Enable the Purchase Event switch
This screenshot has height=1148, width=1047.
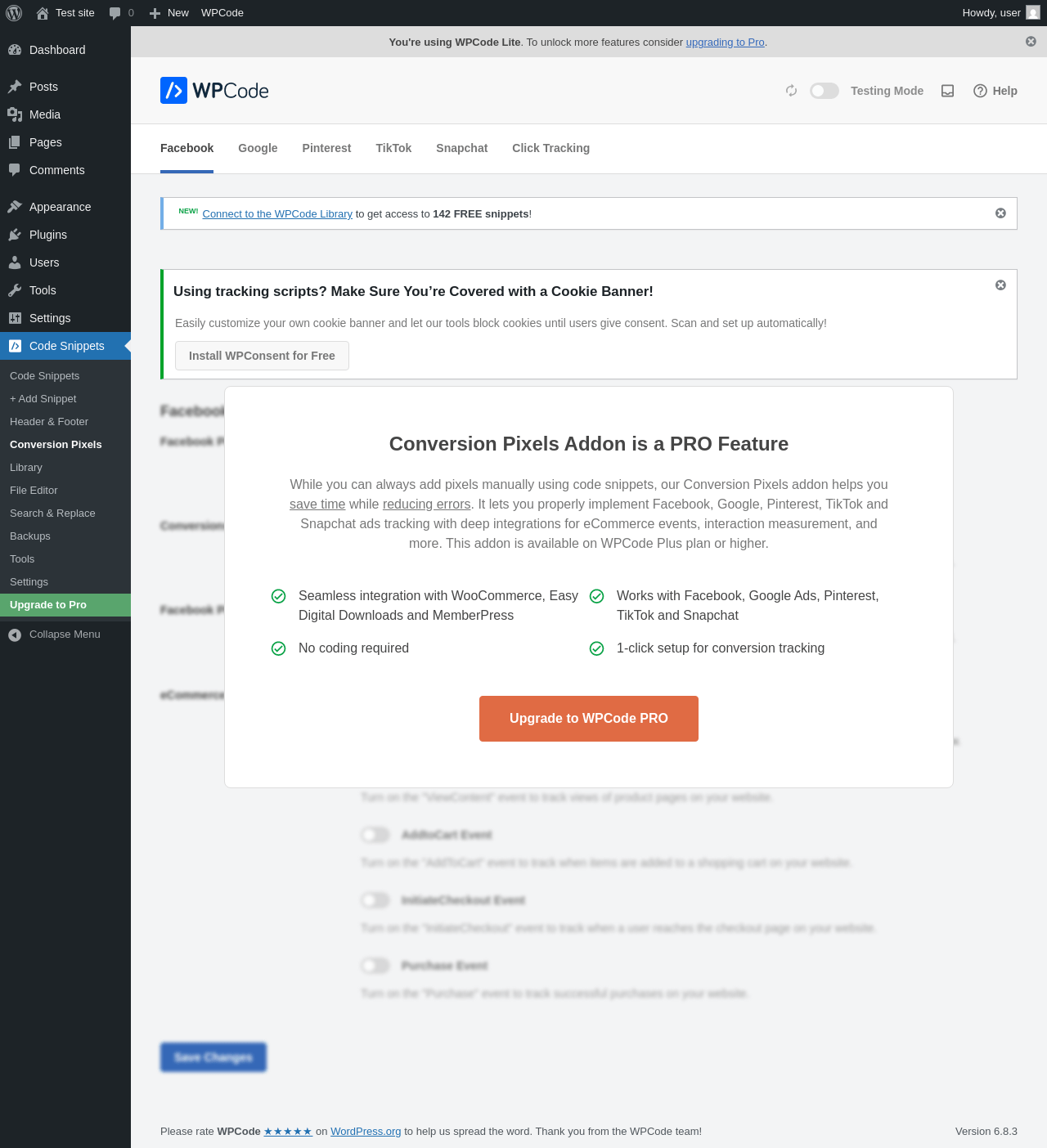(375, 966)
